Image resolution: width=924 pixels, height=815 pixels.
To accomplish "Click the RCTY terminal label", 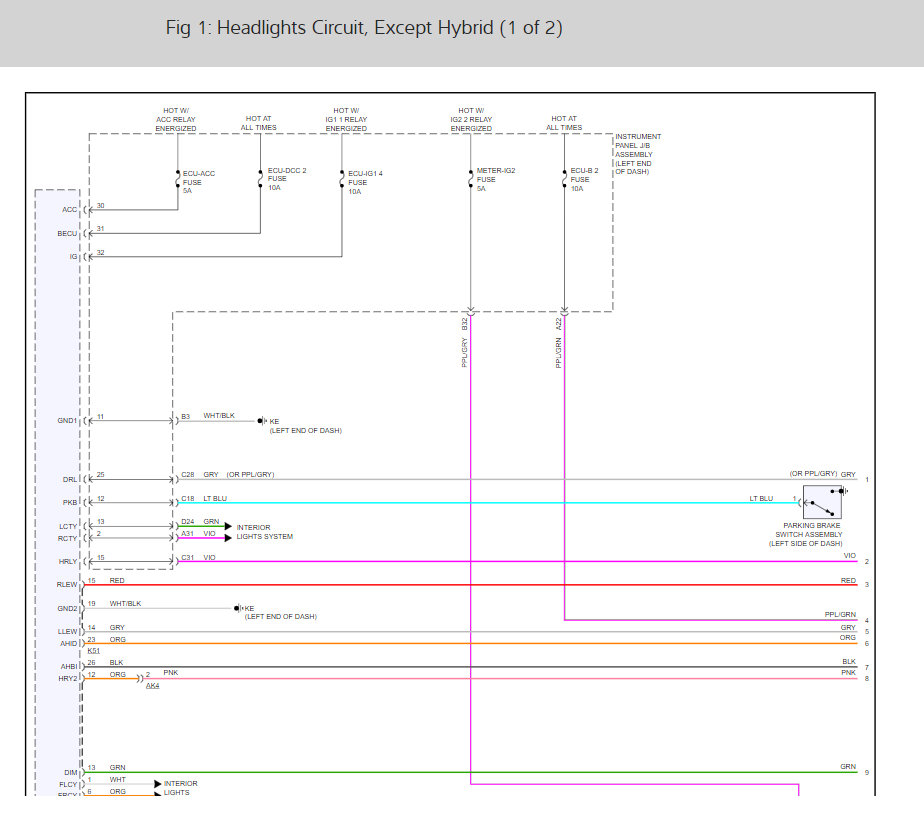I will pyautogui.click(x=68, y=539).
